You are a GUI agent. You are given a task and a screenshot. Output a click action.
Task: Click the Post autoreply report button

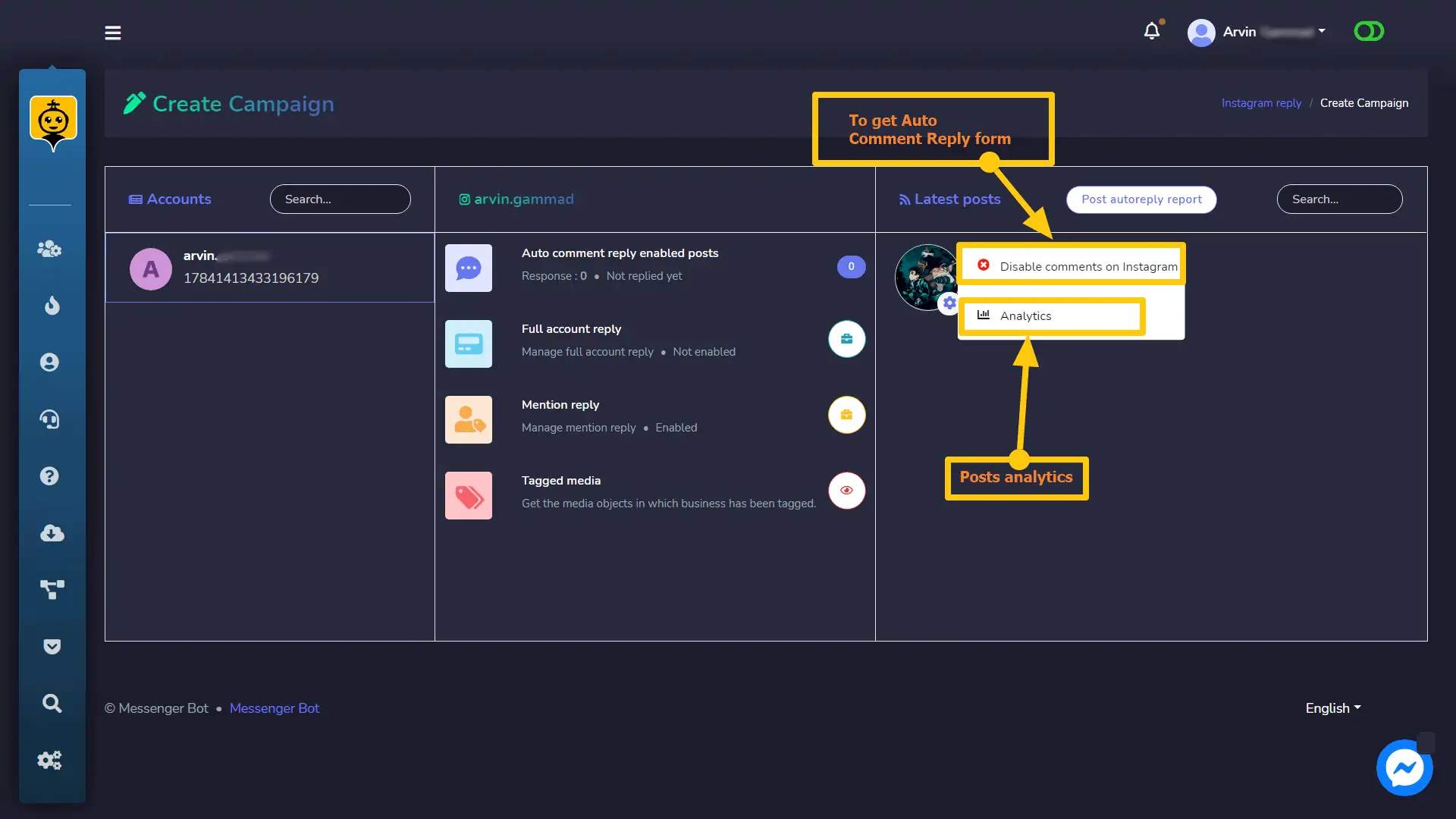click(x=1141, y=198)
